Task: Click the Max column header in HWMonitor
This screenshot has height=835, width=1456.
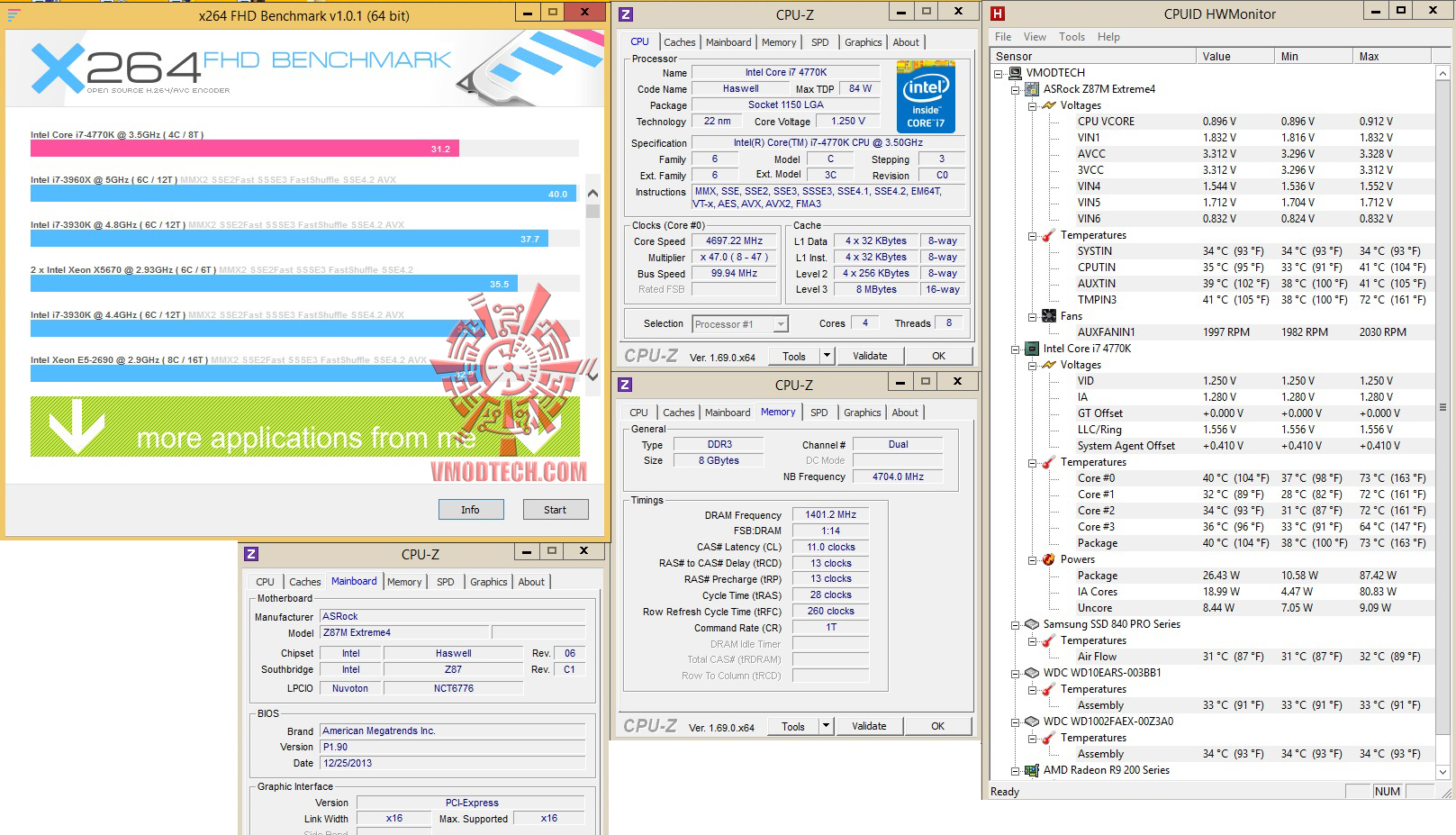Action: coord(1392,56)
